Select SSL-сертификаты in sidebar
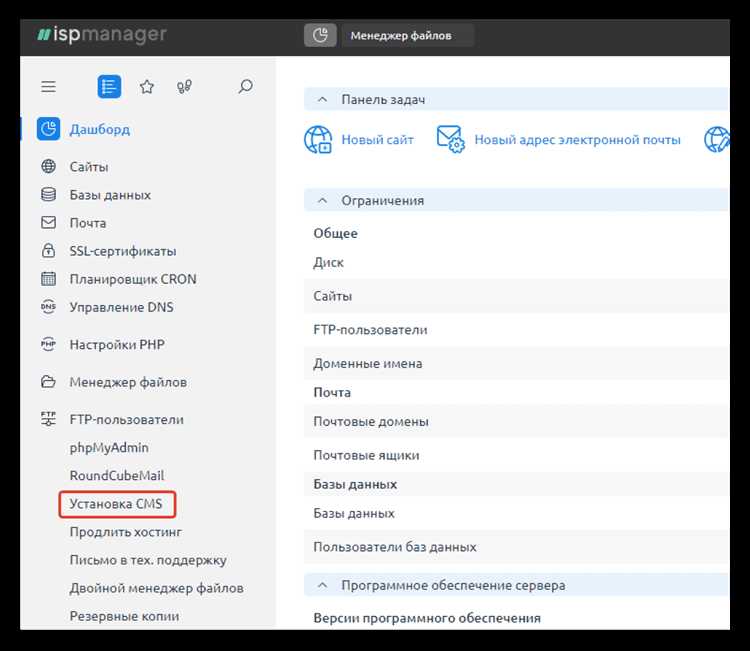 [123, 251]
